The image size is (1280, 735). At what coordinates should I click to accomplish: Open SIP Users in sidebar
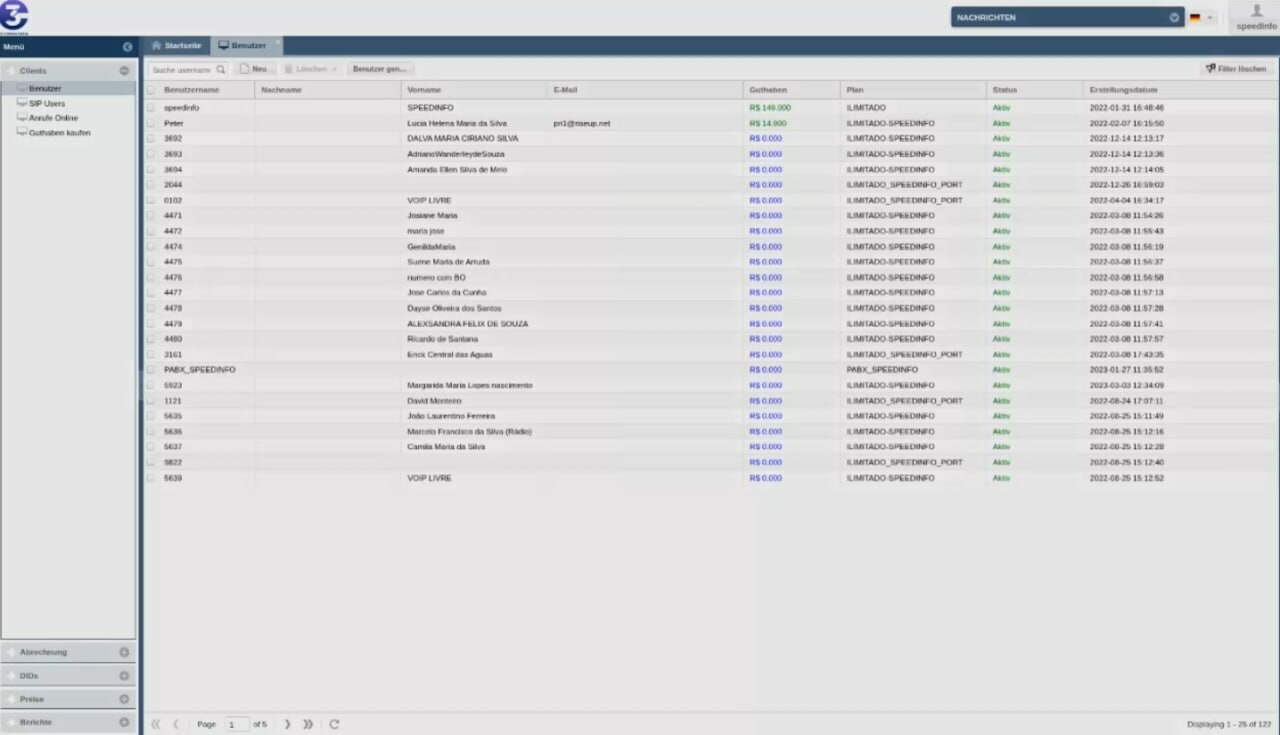click(47, 103)
